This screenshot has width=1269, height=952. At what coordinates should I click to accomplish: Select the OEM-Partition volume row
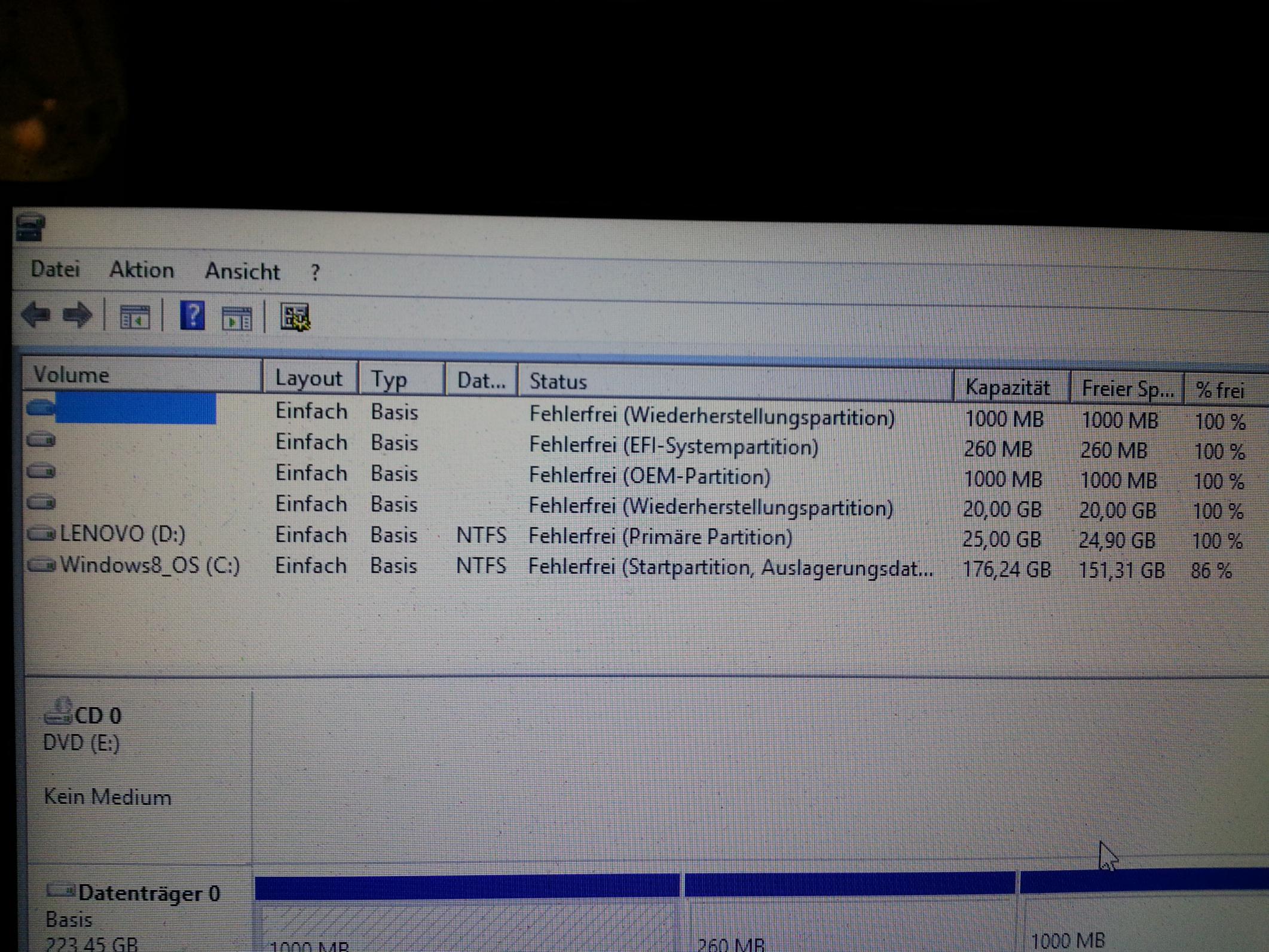pyautogui.click(x=649, y=477)
